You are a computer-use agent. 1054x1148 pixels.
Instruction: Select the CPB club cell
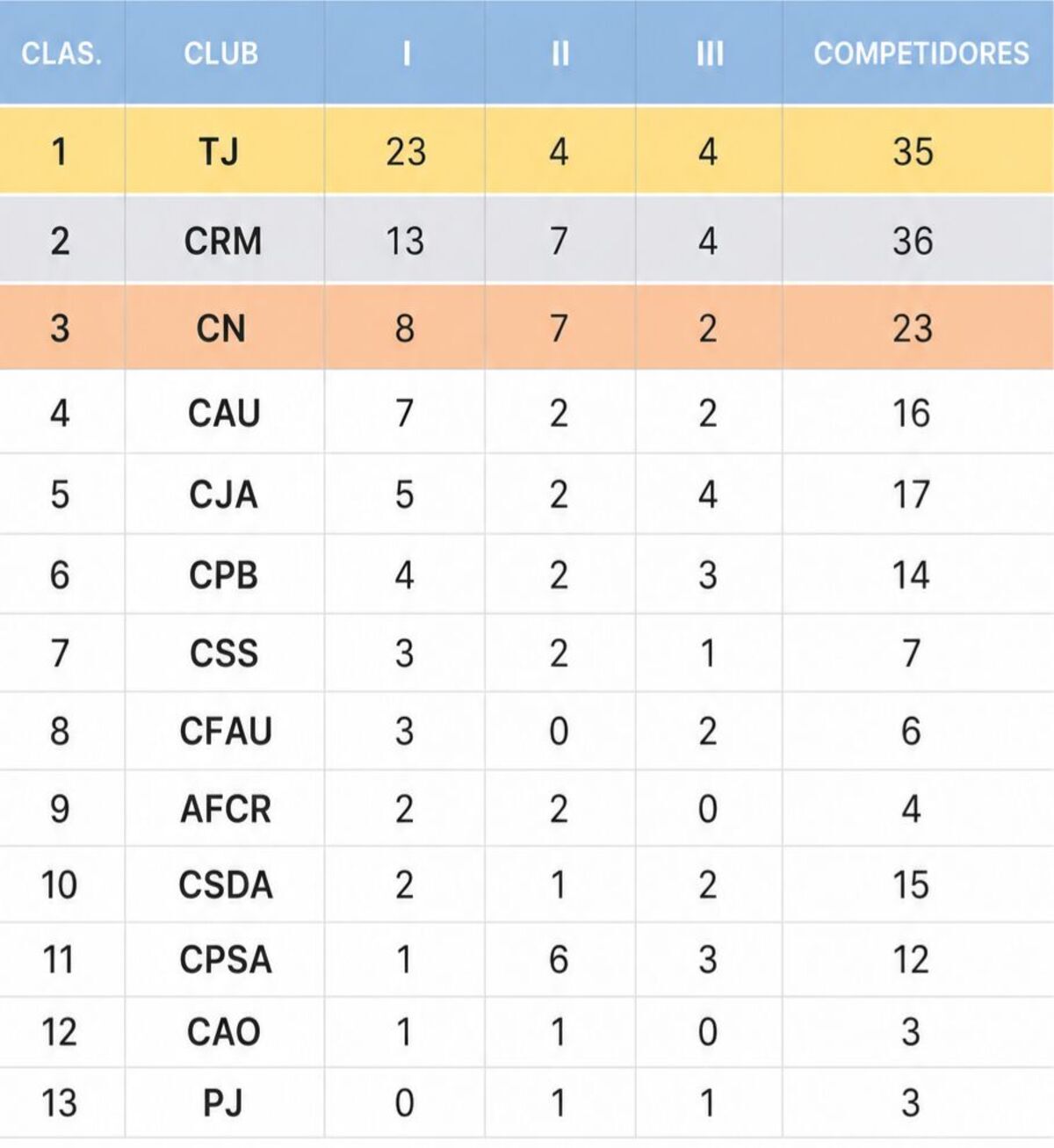pyautogui.click(x=224, y=575)
